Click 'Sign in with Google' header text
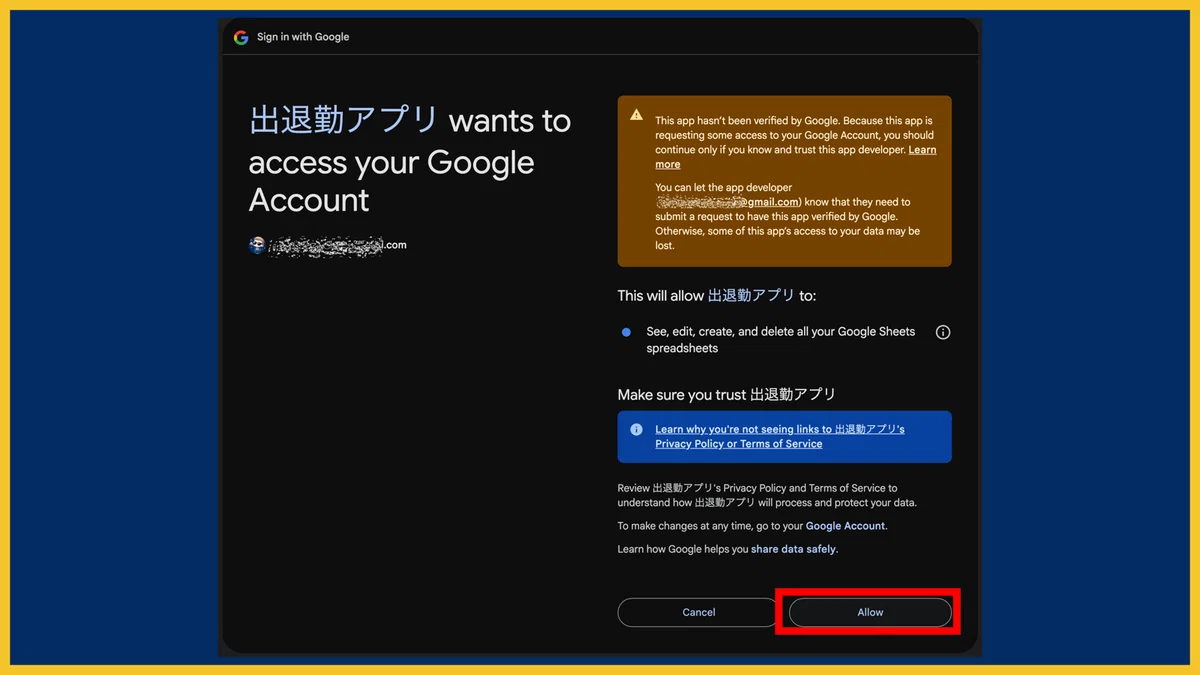 point(303,37)
